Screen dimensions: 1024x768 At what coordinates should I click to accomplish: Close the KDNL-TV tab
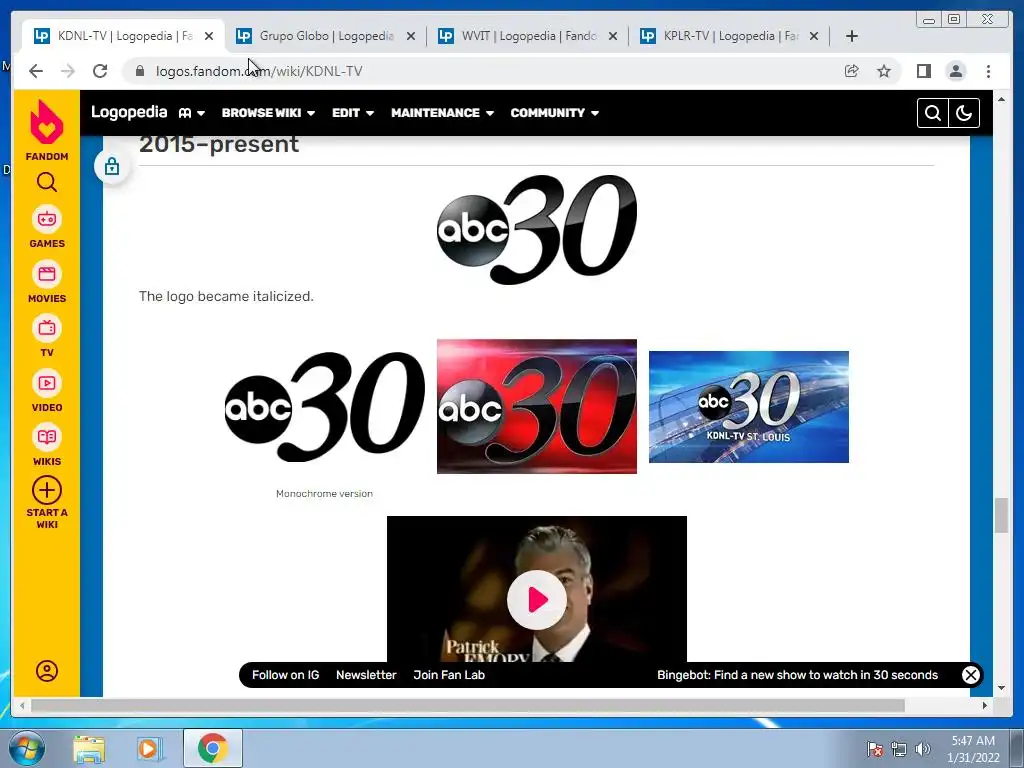[x=209, y=36]
